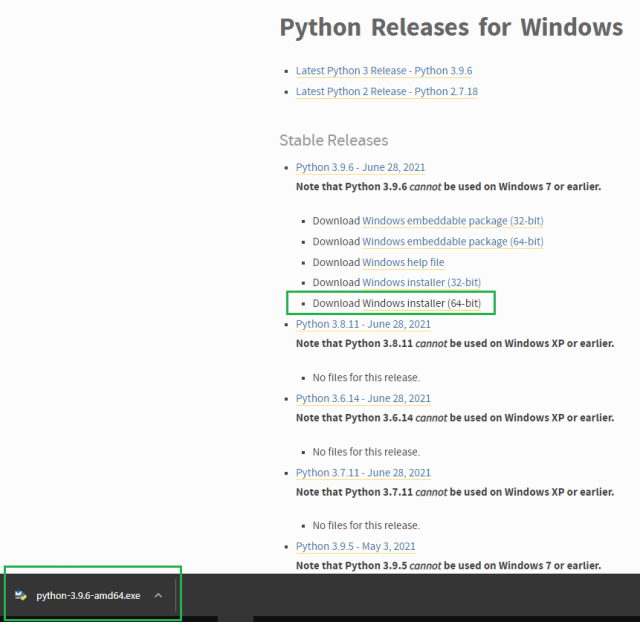Viewport: 640px width, 622px height.
Task: Open the Latest Python 3 Release link
Action: [384, 71]
